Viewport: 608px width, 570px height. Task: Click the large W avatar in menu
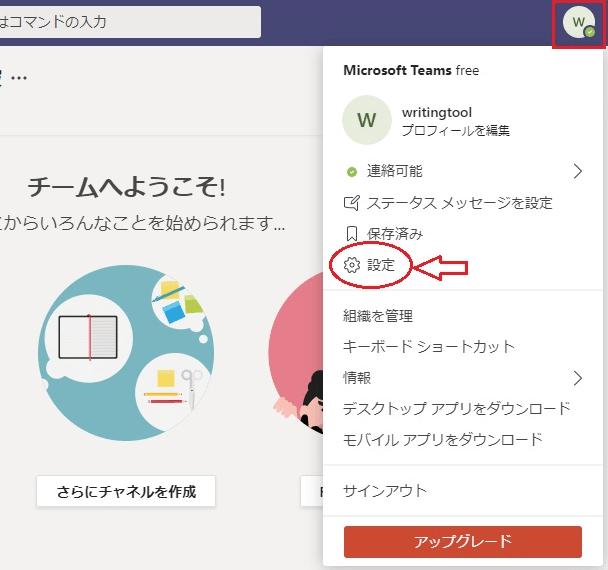tap(367, 121)
